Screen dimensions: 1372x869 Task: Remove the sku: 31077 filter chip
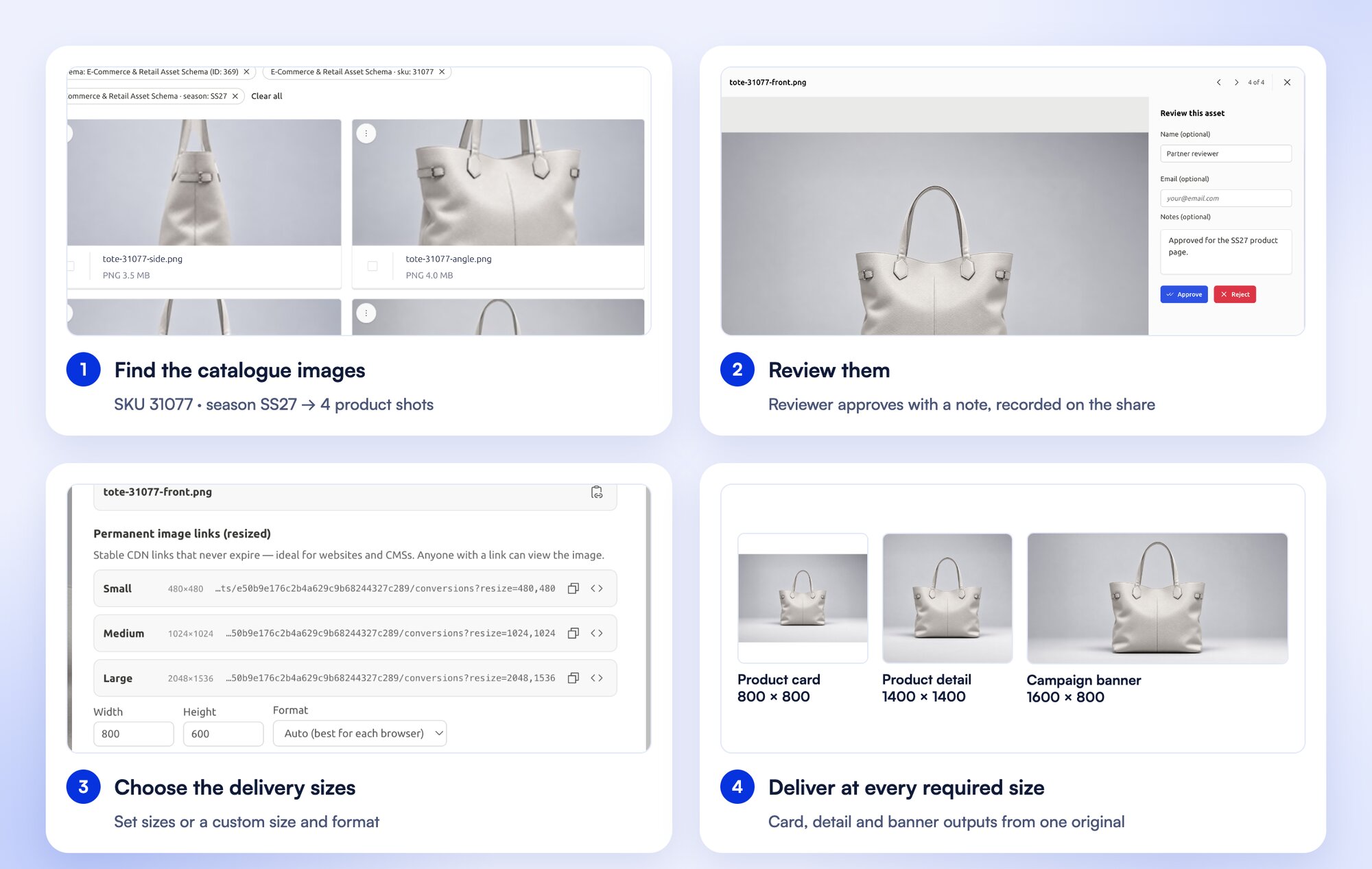tap(442, 71)
